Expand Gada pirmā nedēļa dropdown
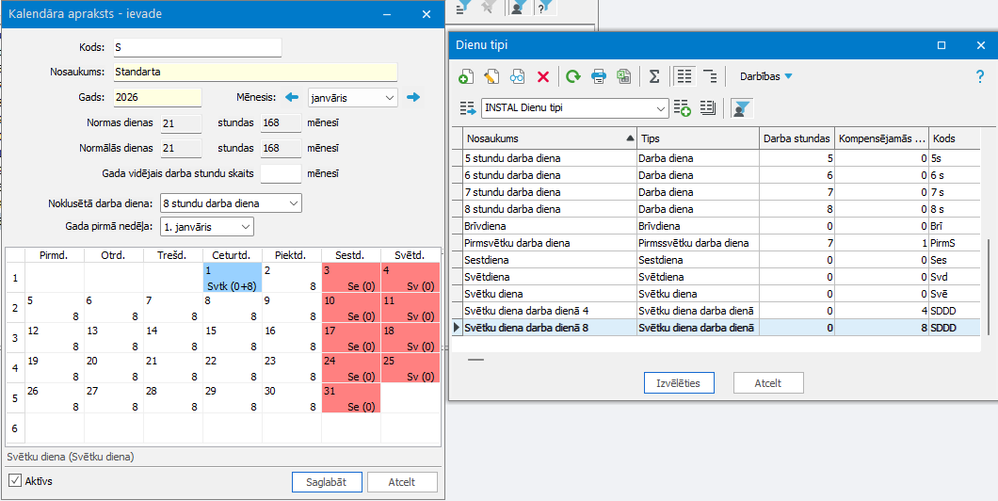This screenshot has height=501, width=998. 246,226
